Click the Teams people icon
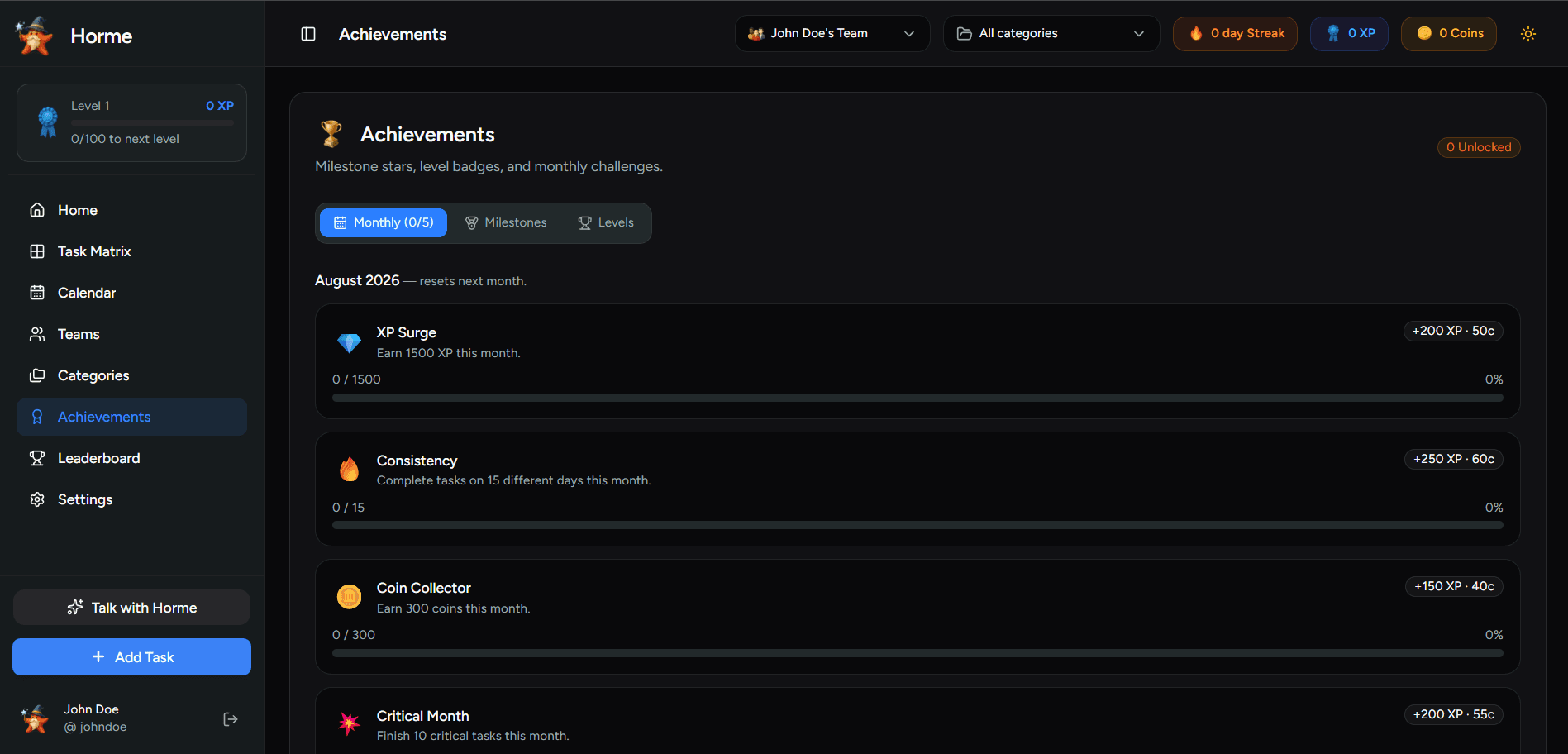Viewport: 1568px width, 754px height. pos(37,334)
